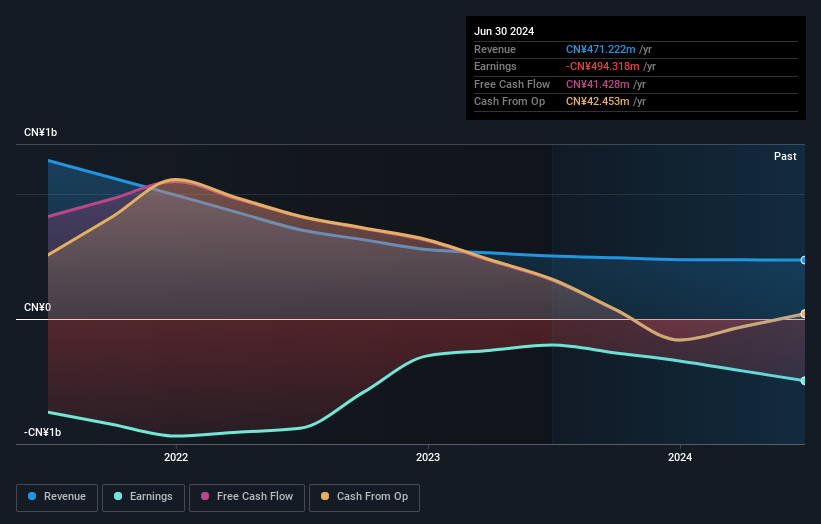Click the orange Cash From Op legend dot
The height and width of the screenshot is (524, 821).
(x=325, y=496)
